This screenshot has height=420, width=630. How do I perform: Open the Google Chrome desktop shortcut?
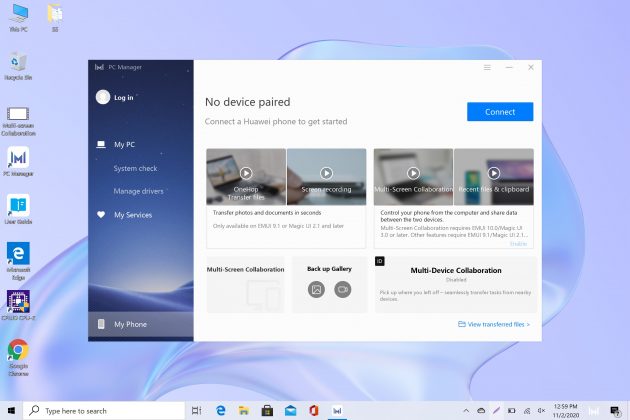coord(18,353)
